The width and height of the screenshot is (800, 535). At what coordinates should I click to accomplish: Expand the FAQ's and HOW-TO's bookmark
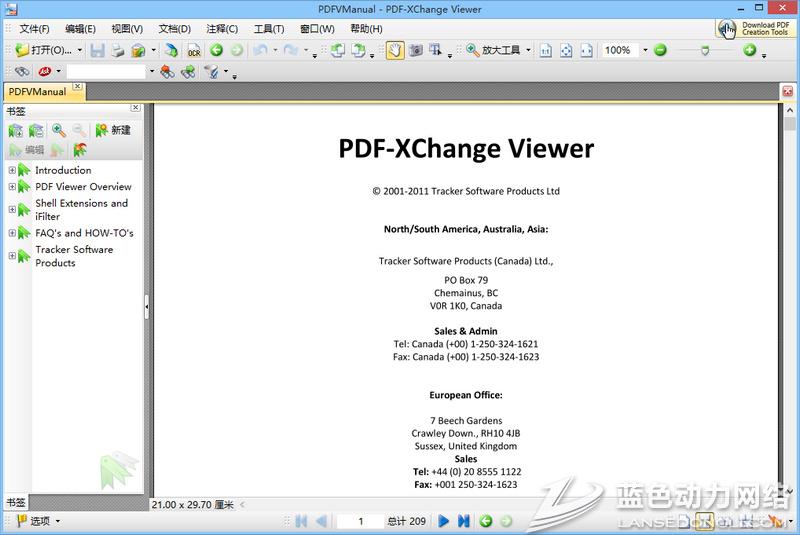[x=12, y=233]
